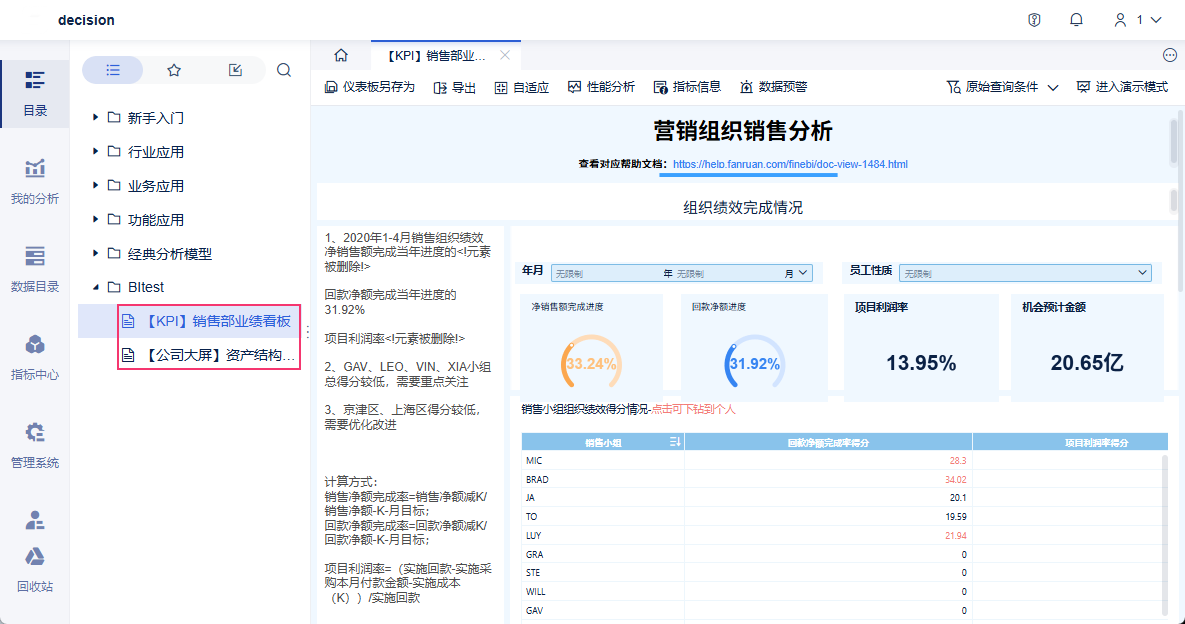Click the 项目利润率 13.95% card
The height and width of the screenshot is (624, 1185).
pyautogui.click(x=921, y=347)
